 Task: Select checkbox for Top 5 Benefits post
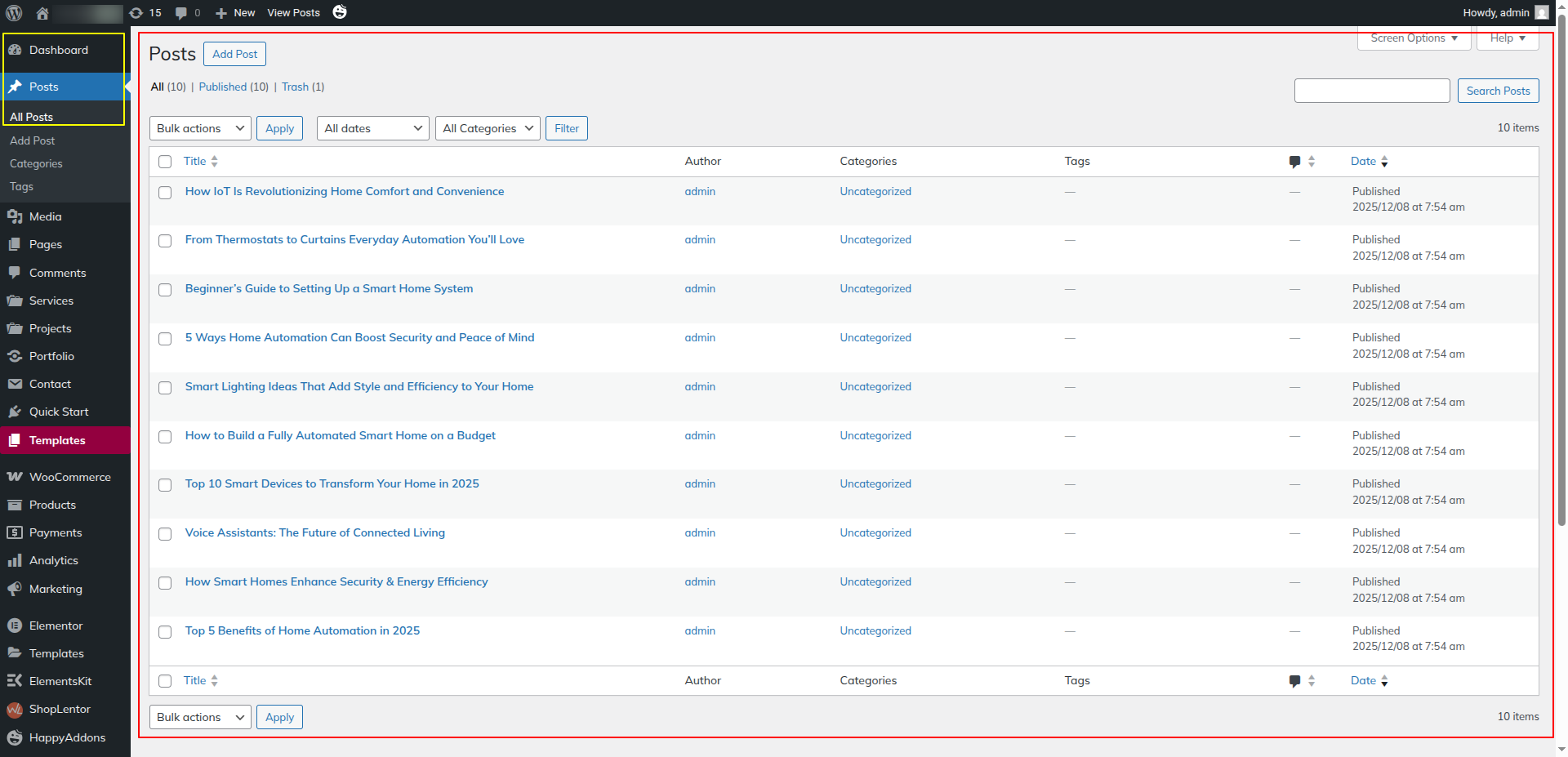click(165, 632)
